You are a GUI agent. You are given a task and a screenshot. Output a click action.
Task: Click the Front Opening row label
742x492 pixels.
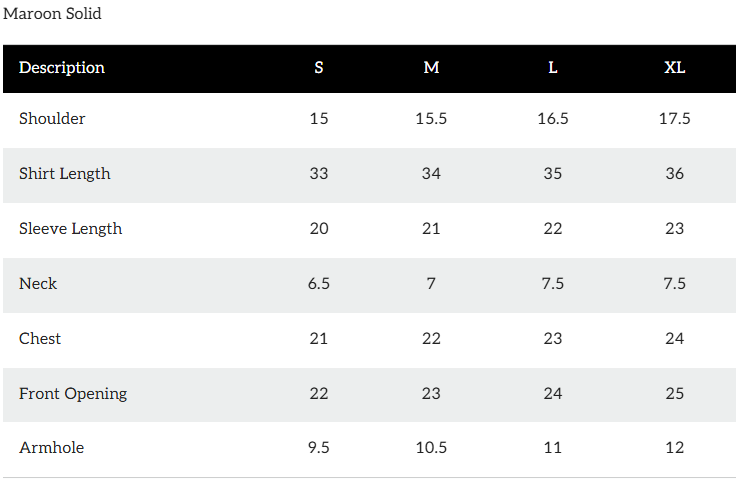[x=73, y=394]
